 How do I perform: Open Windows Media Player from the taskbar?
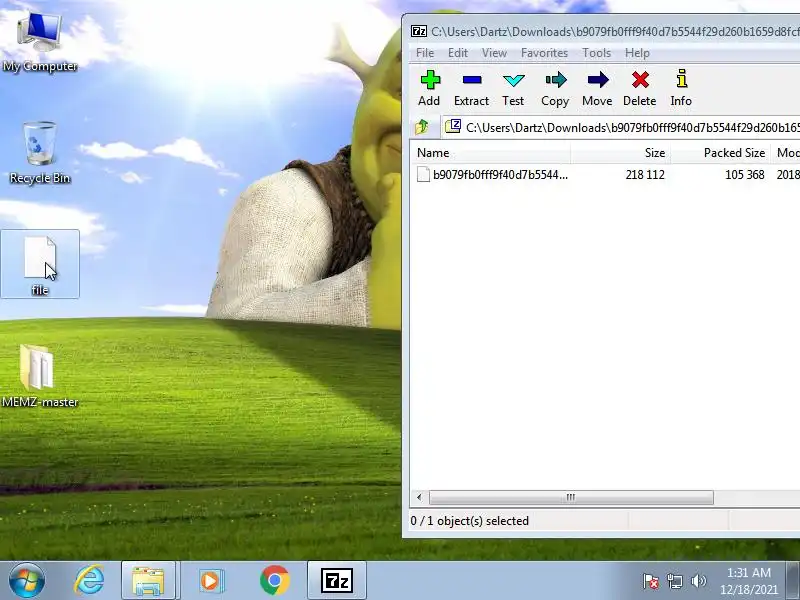pos(211,581)
